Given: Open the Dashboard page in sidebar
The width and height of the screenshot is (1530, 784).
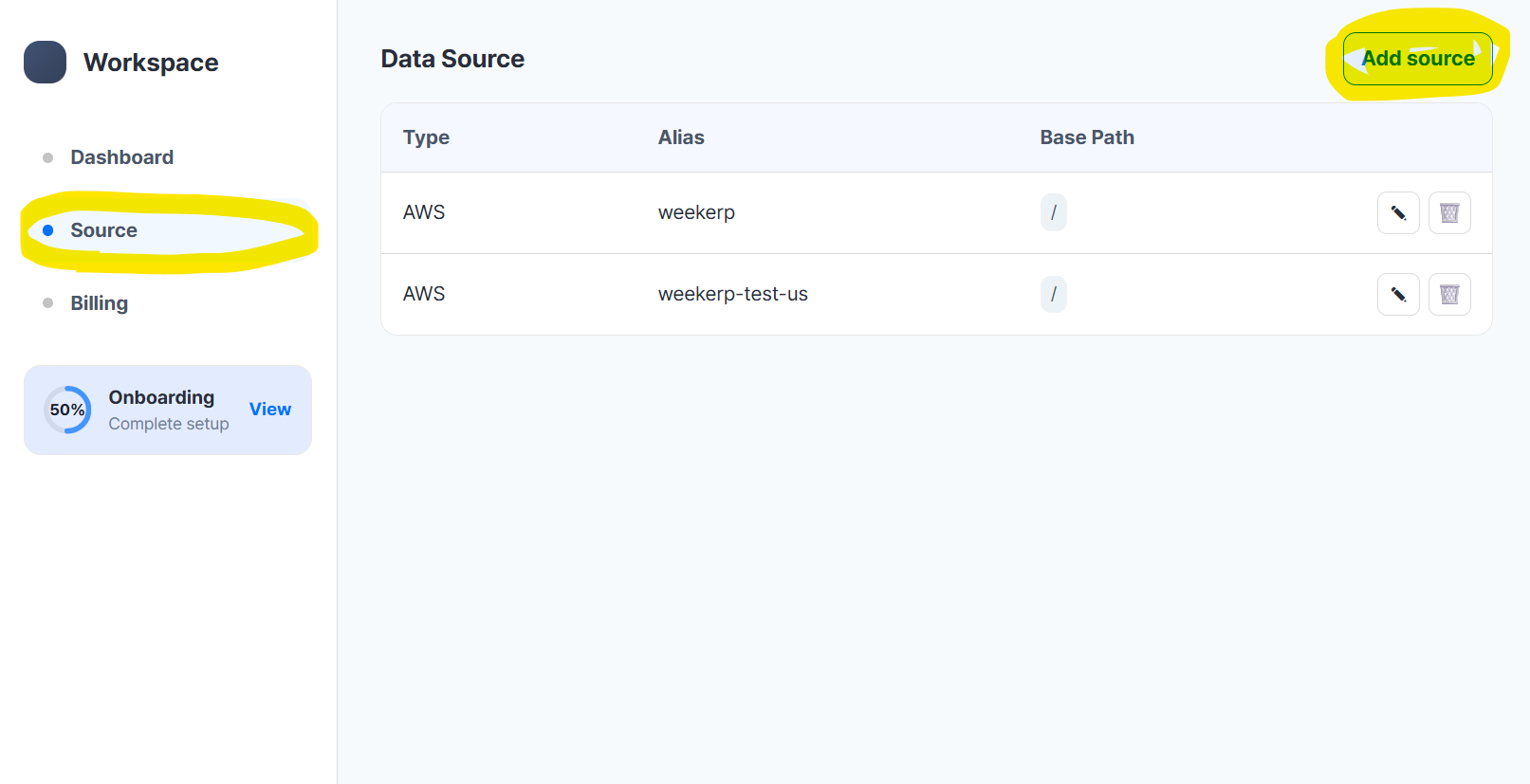Looking at the screenshot, I should 121,157.
